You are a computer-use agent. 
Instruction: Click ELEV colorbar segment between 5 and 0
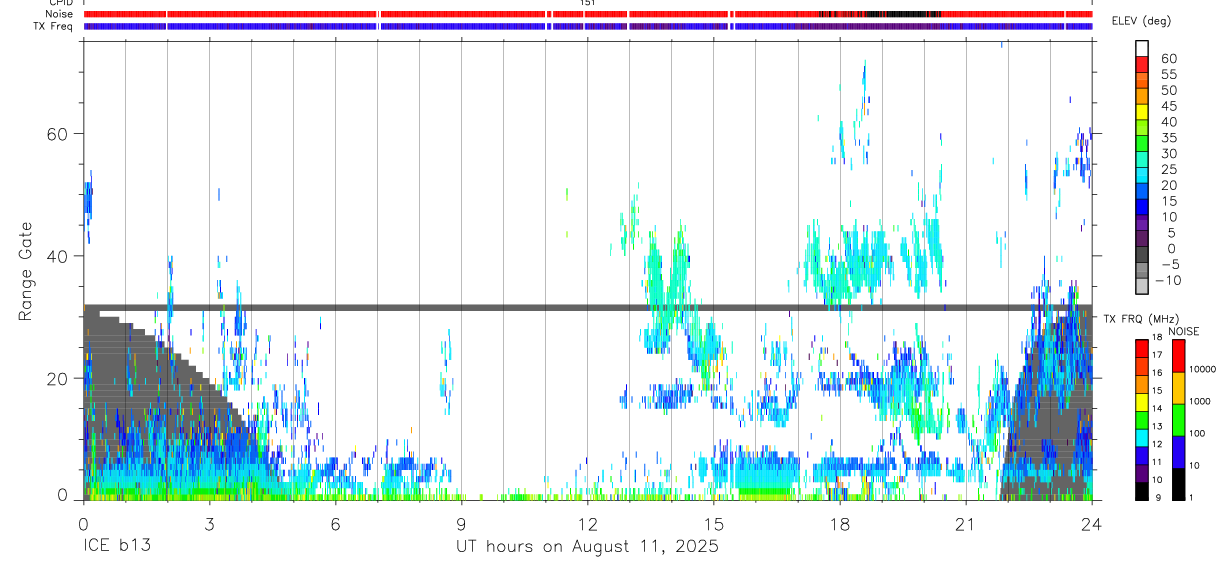pyautogui.click(x=1142, y=240)
